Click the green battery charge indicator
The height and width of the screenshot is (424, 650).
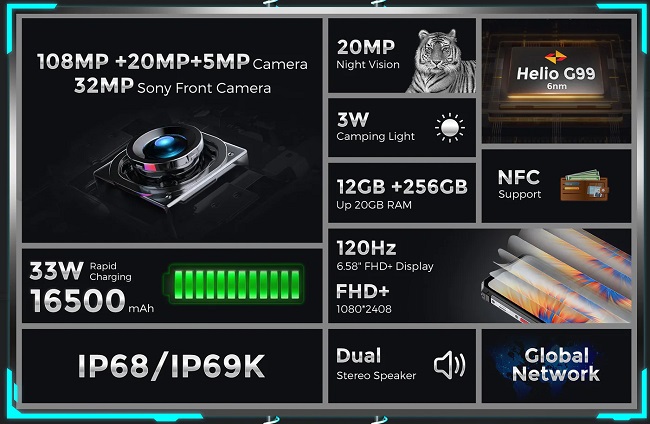point(234,284)
